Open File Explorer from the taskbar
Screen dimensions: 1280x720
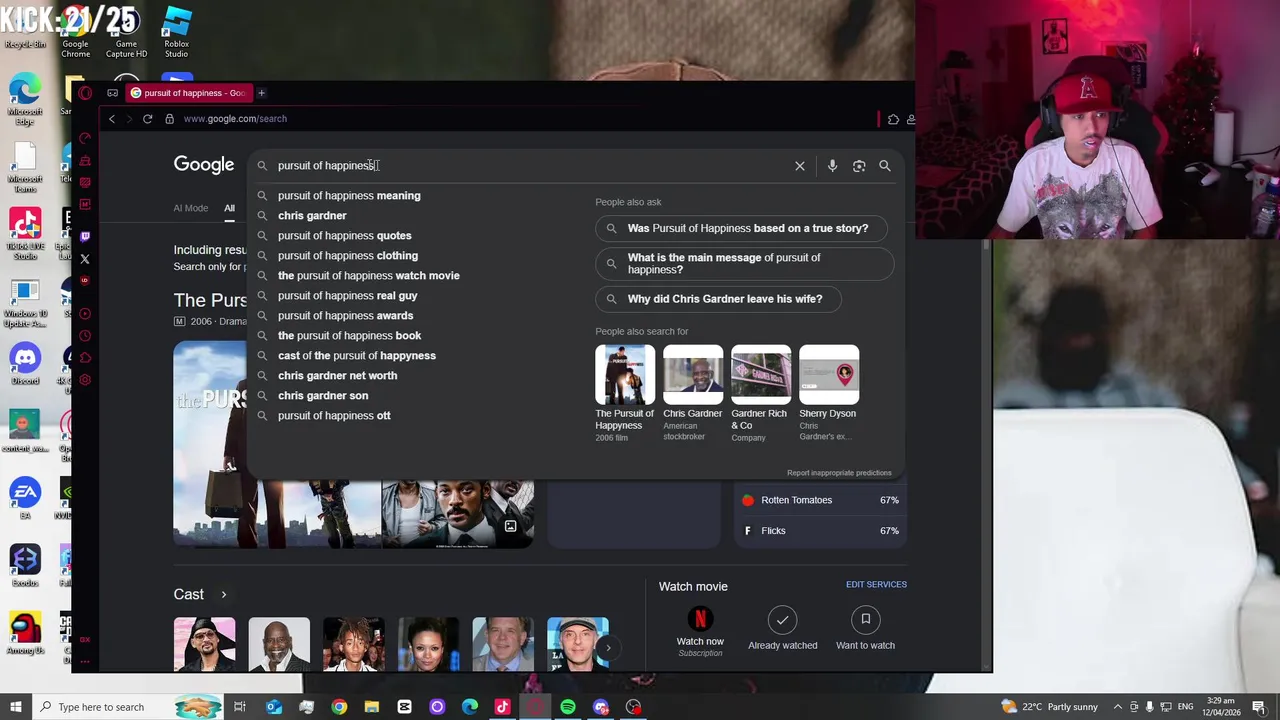tap(372, 707)
